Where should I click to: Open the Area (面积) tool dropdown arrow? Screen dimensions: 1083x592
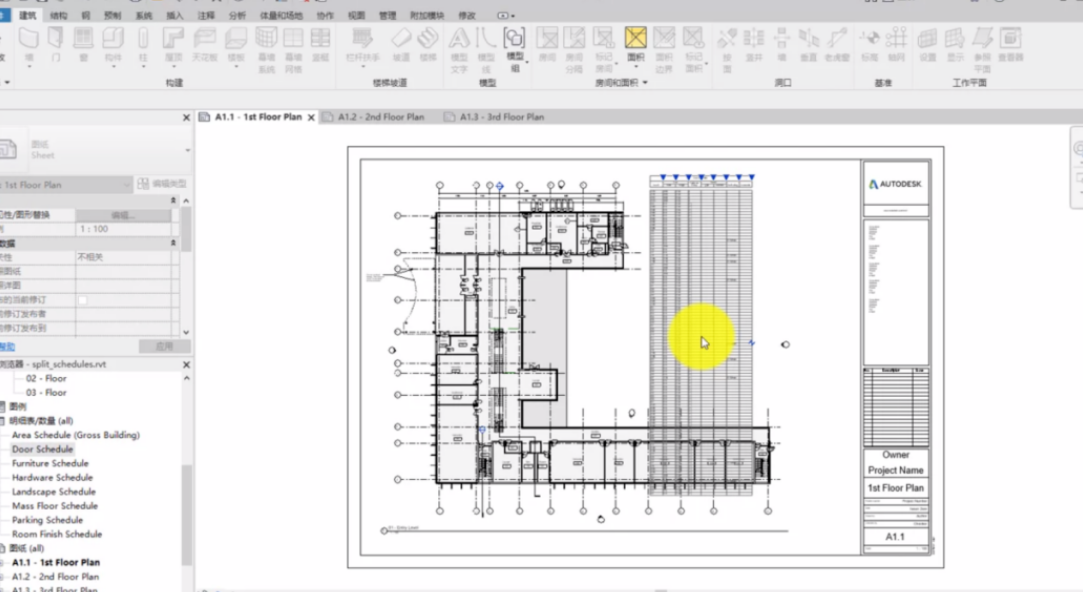[635, 67]
